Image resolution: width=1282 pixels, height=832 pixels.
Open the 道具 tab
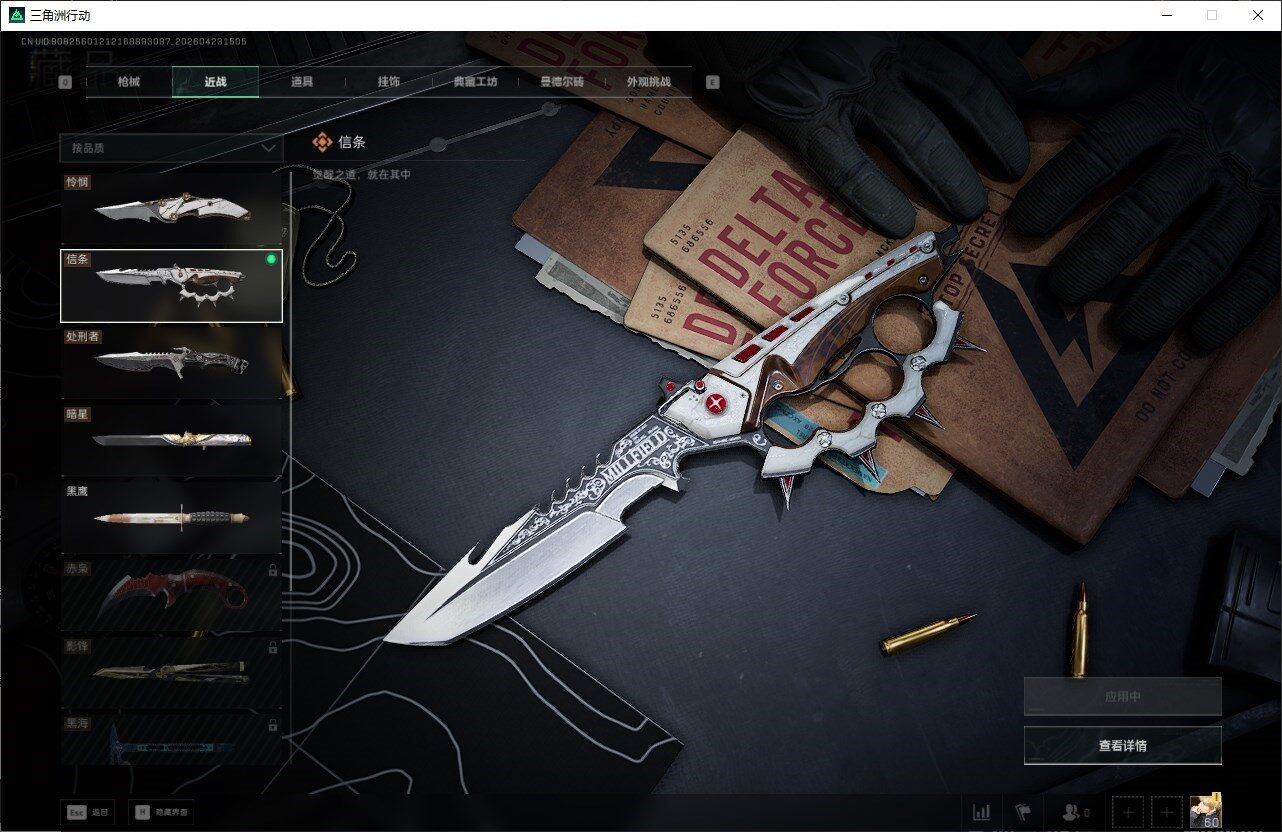pos(302,82)
